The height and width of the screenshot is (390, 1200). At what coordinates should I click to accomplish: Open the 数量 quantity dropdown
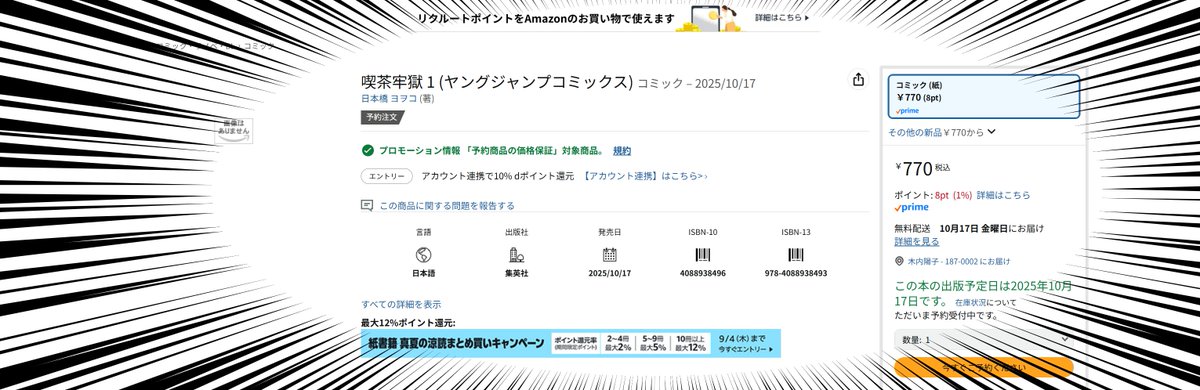983,340
